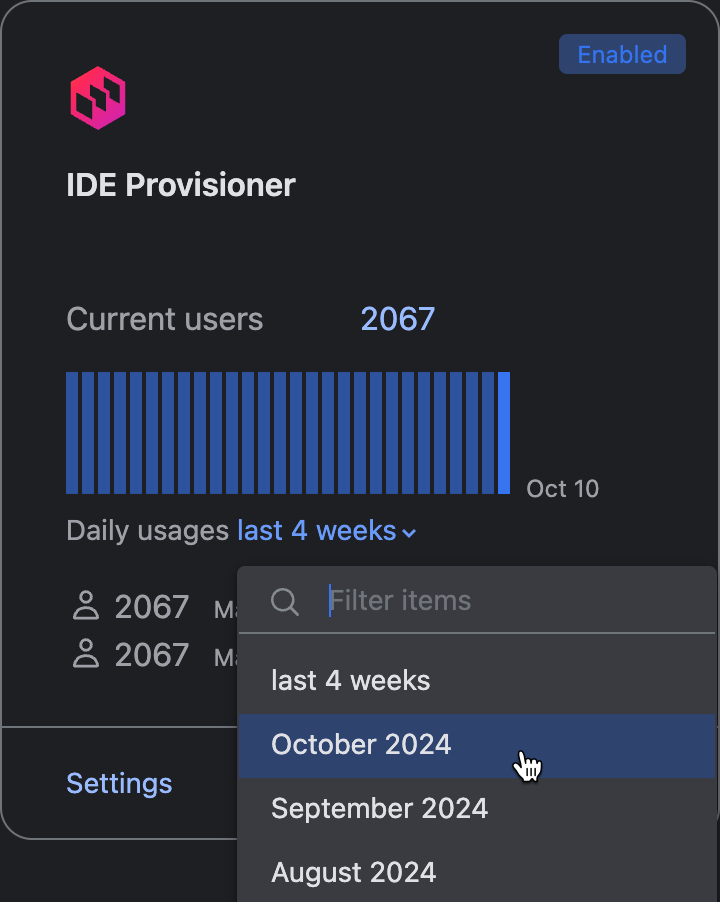
Task: Click the person icon beside the top 2067 count
Action: (x=86, y=606)
